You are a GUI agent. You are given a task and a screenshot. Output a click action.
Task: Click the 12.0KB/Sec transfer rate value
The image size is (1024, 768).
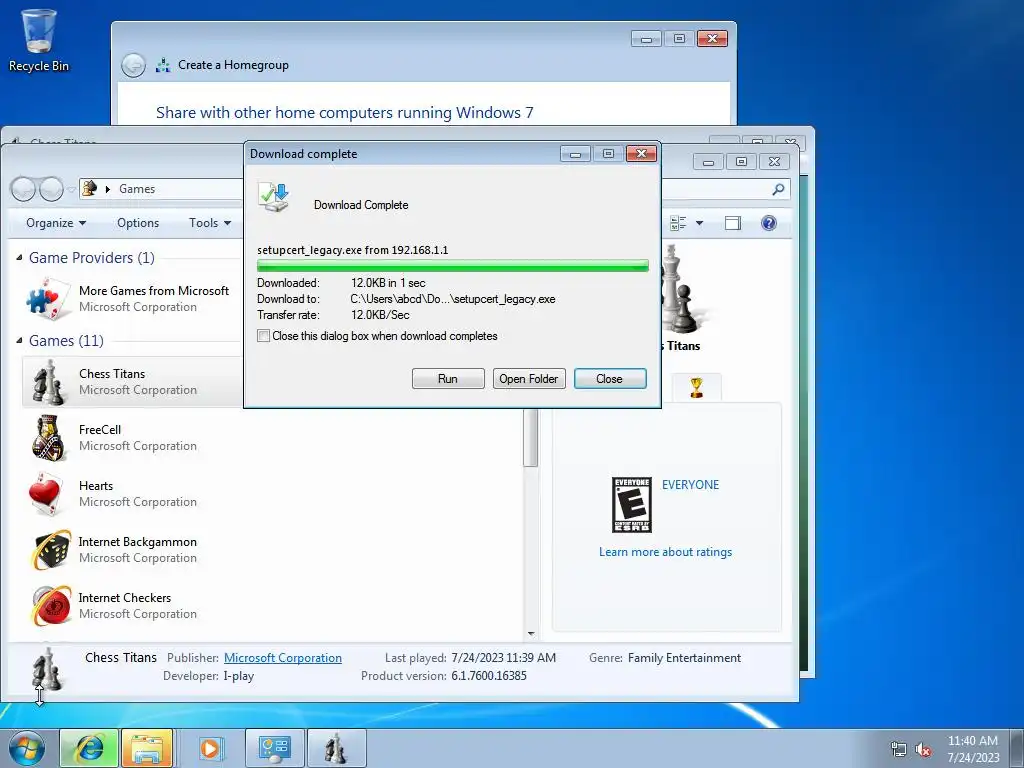tap(380, 315)
